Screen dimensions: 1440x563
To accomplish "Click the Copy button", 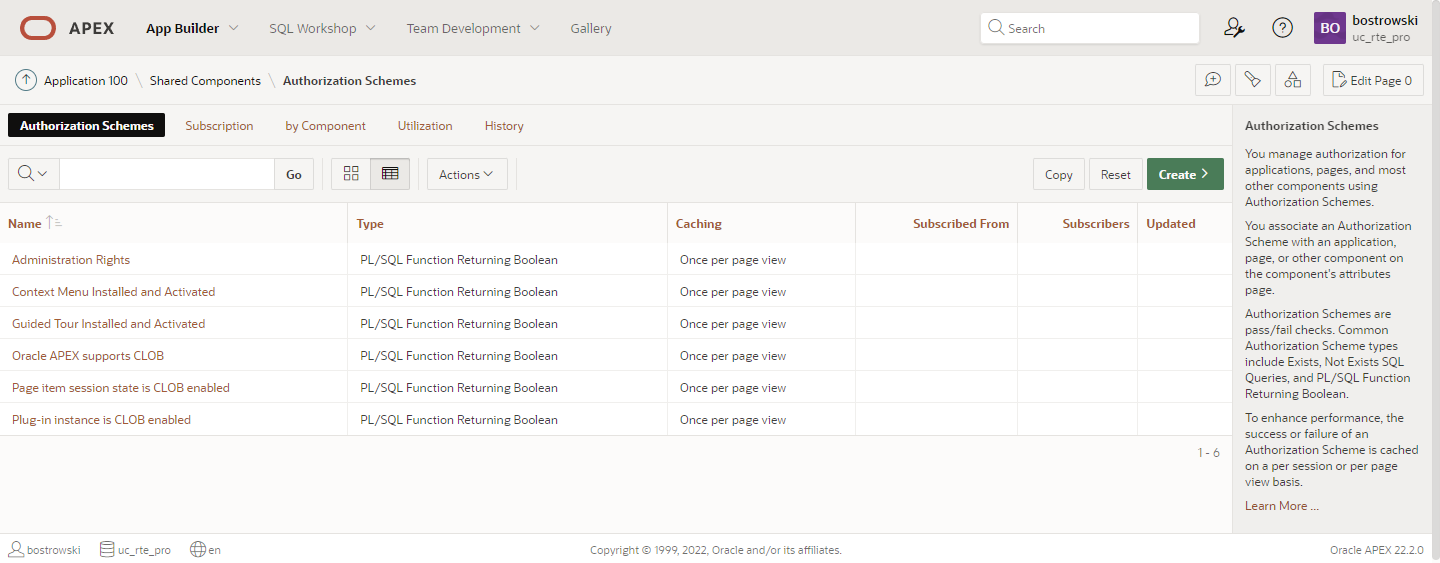I will click(1059, 174).
